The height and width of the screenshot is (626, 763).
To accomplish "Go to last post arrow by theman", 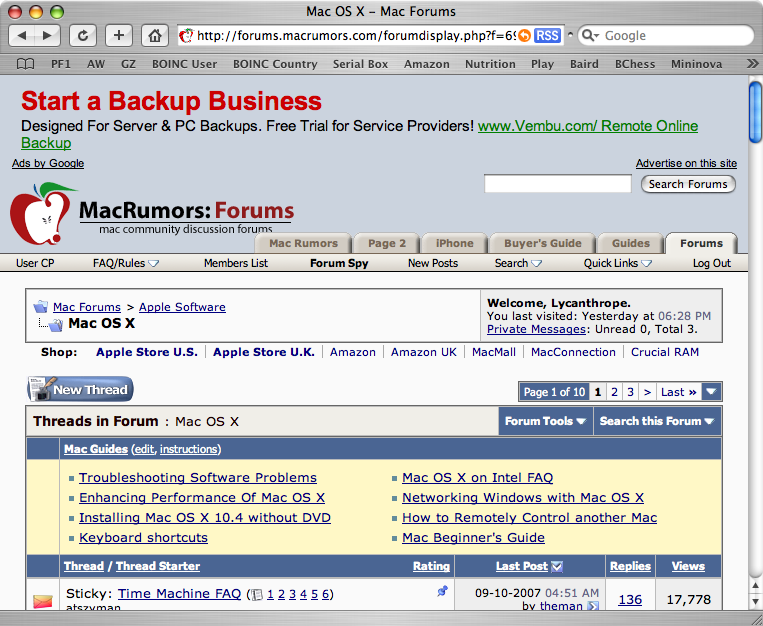I will pos(593,606).
